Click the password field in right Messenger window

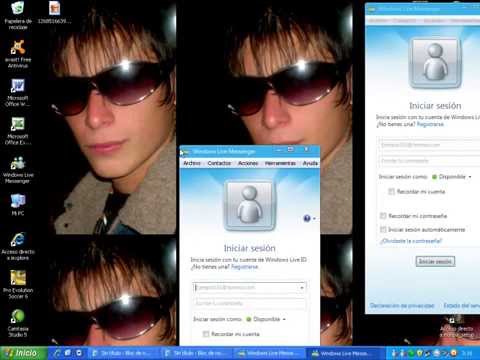click(x=429, y=161)
